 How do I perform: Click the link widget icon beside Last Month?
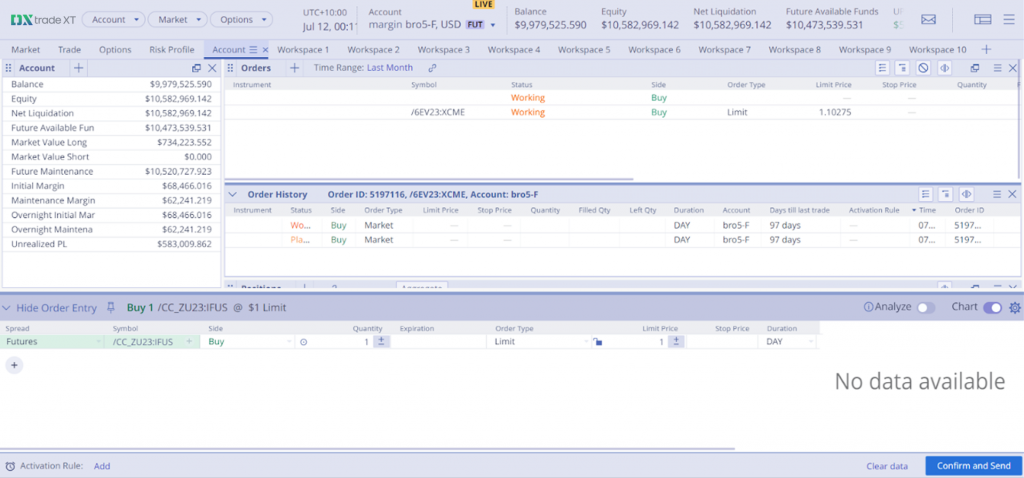pyautogui.click(x=432, y=68)
